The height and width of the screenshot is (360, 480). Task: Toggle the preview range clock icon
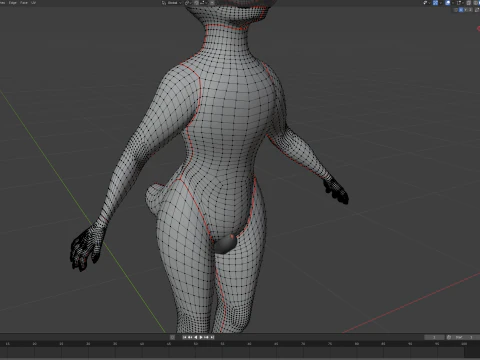tap(449, 337)
